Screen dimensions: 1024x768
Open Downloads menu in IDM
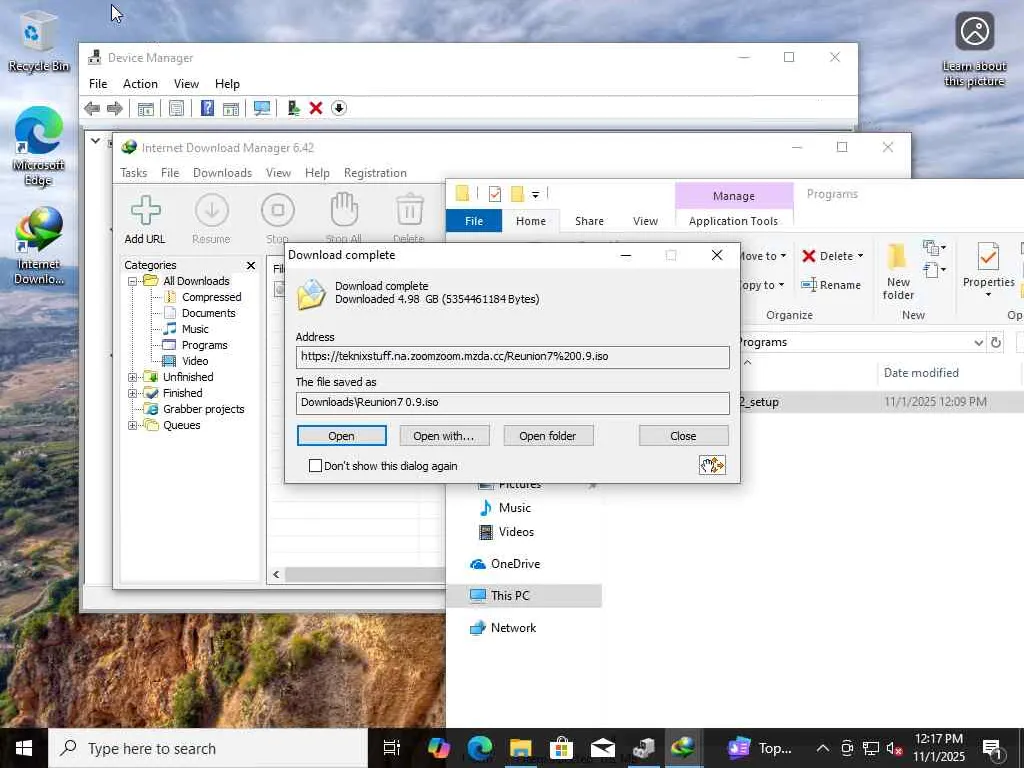click(x=222, y=172)
